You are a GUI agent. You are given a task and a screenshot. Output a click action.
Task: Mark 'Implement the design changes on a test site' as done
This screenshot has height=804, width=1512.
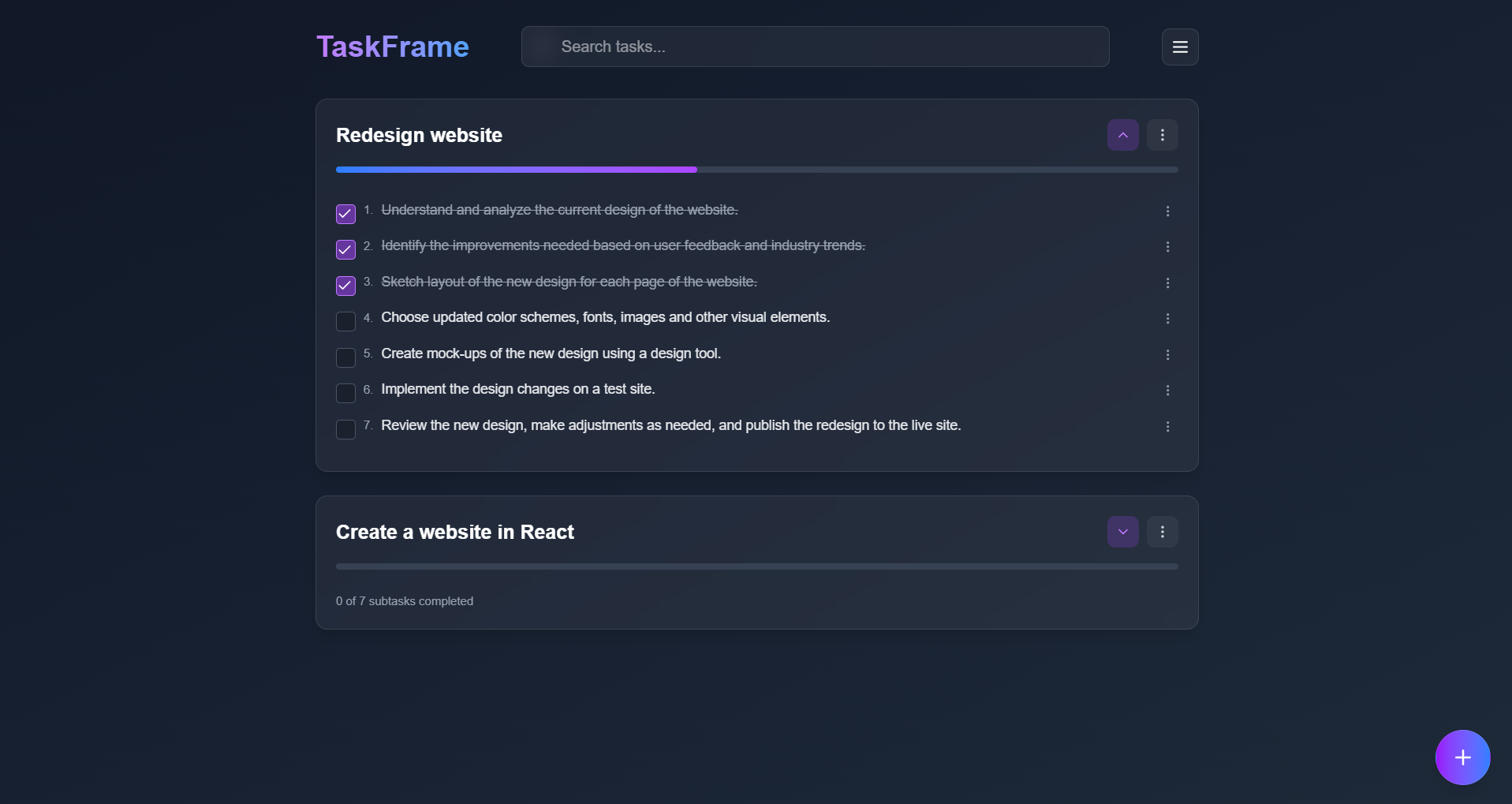point(345,393)
